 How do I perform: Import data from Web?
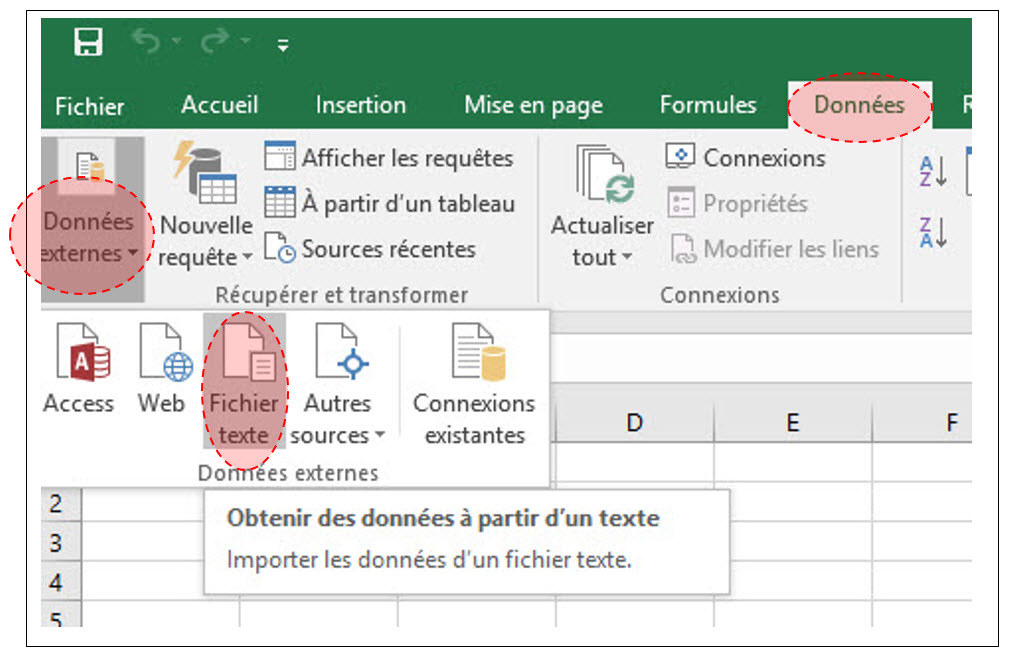162,368
